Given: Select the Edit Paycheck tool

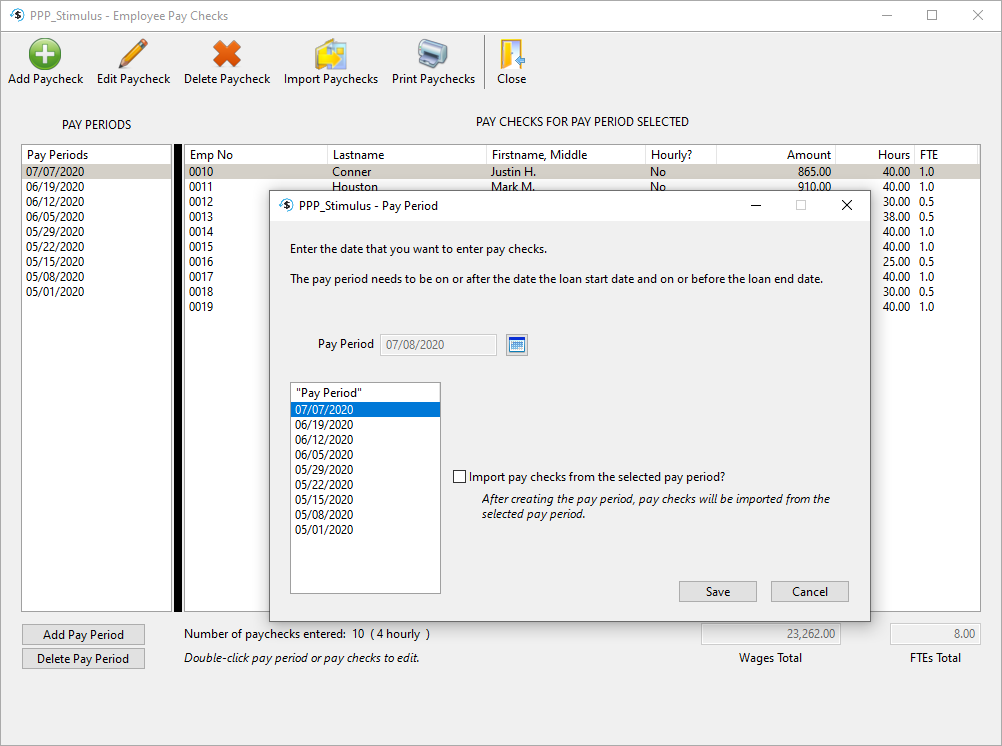Looking at the screenshot, I should point(132,60).
